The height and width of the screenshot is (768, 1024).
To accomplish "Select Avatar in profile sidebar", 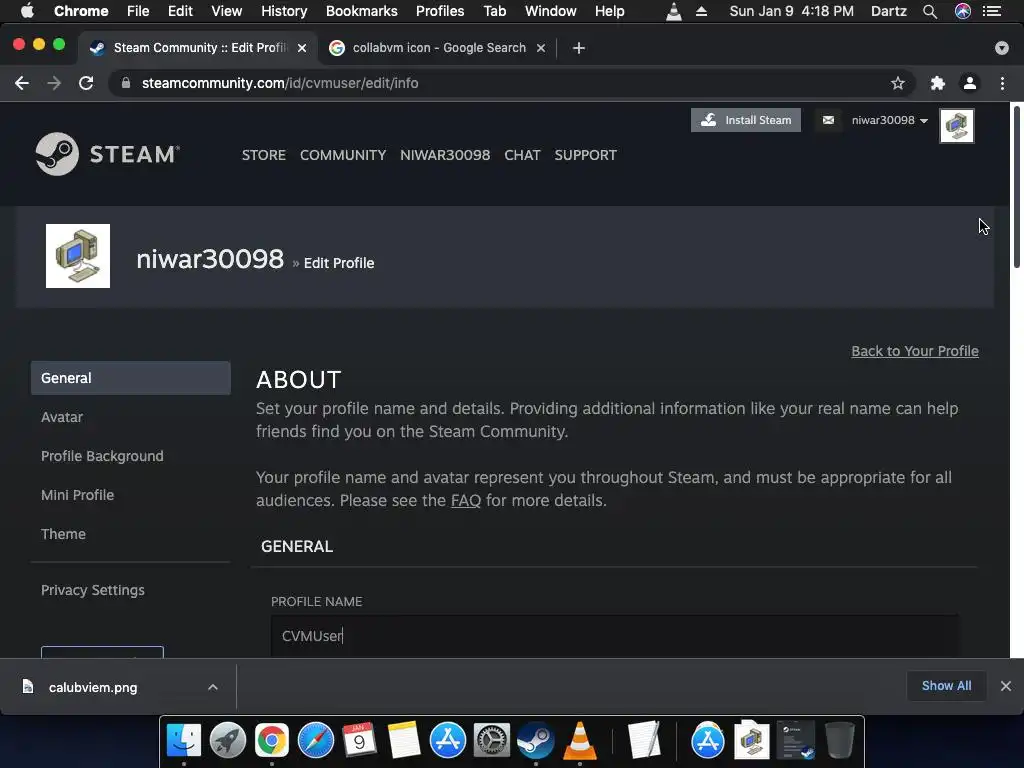I will tap(62, 417).
